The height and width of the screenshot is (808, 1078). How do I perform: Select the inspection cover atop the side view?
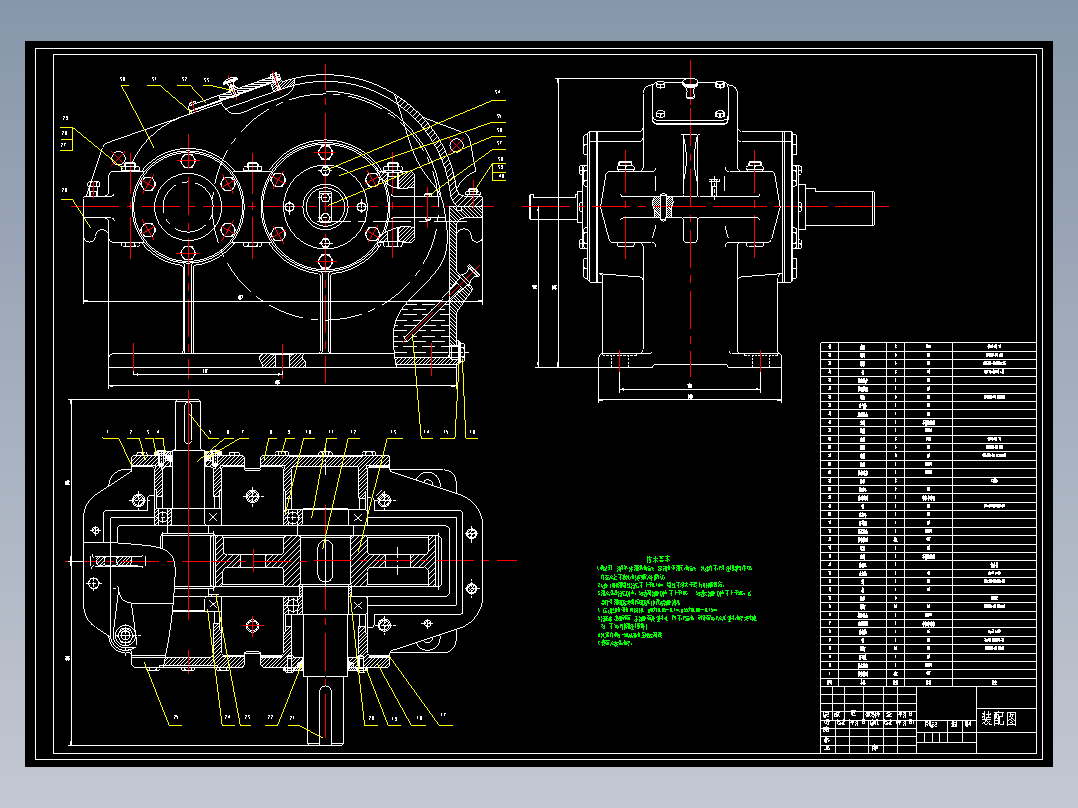tap(690, 102)
